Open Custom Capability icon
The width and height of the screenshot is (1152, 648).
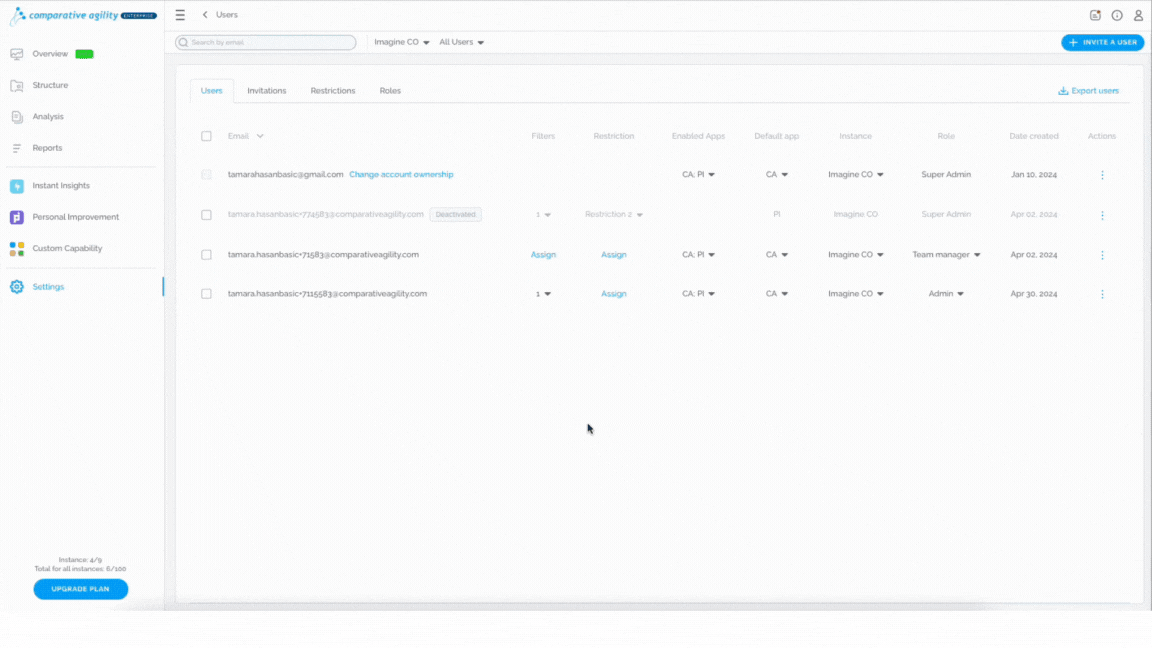(x=17, y=249)
